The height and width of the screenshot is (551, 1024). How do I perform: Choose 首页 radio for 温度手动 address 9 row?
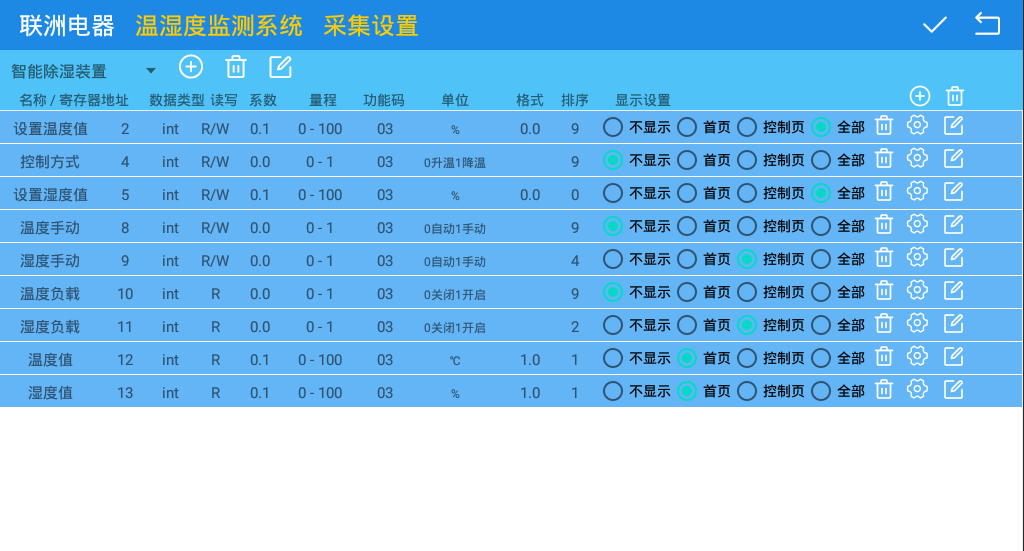pyautogui.click(x=687, y=259)
